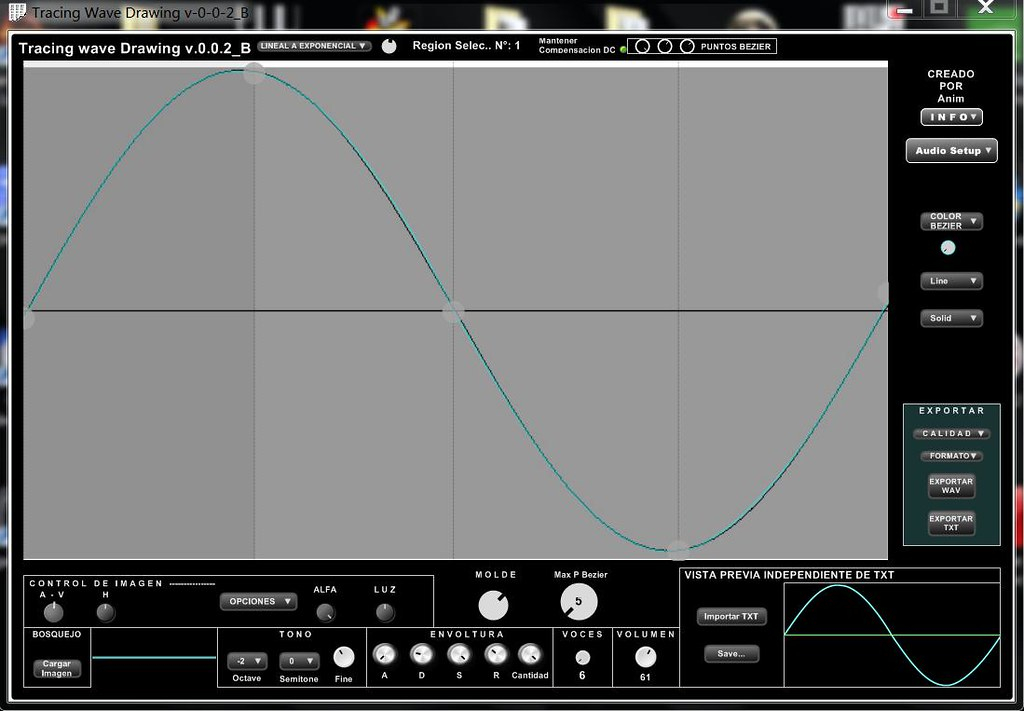Adjust the LUZ brightness knob

[385, 613]
